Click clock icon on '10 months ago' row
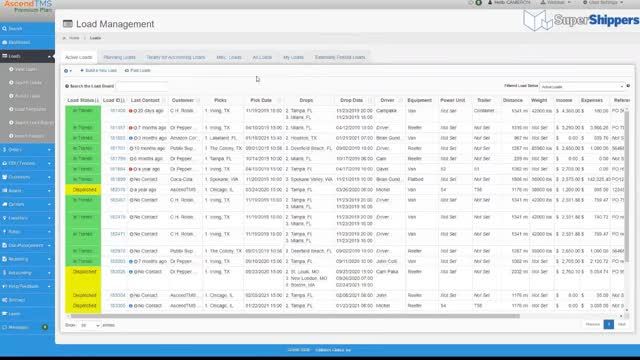 [131, 149]
